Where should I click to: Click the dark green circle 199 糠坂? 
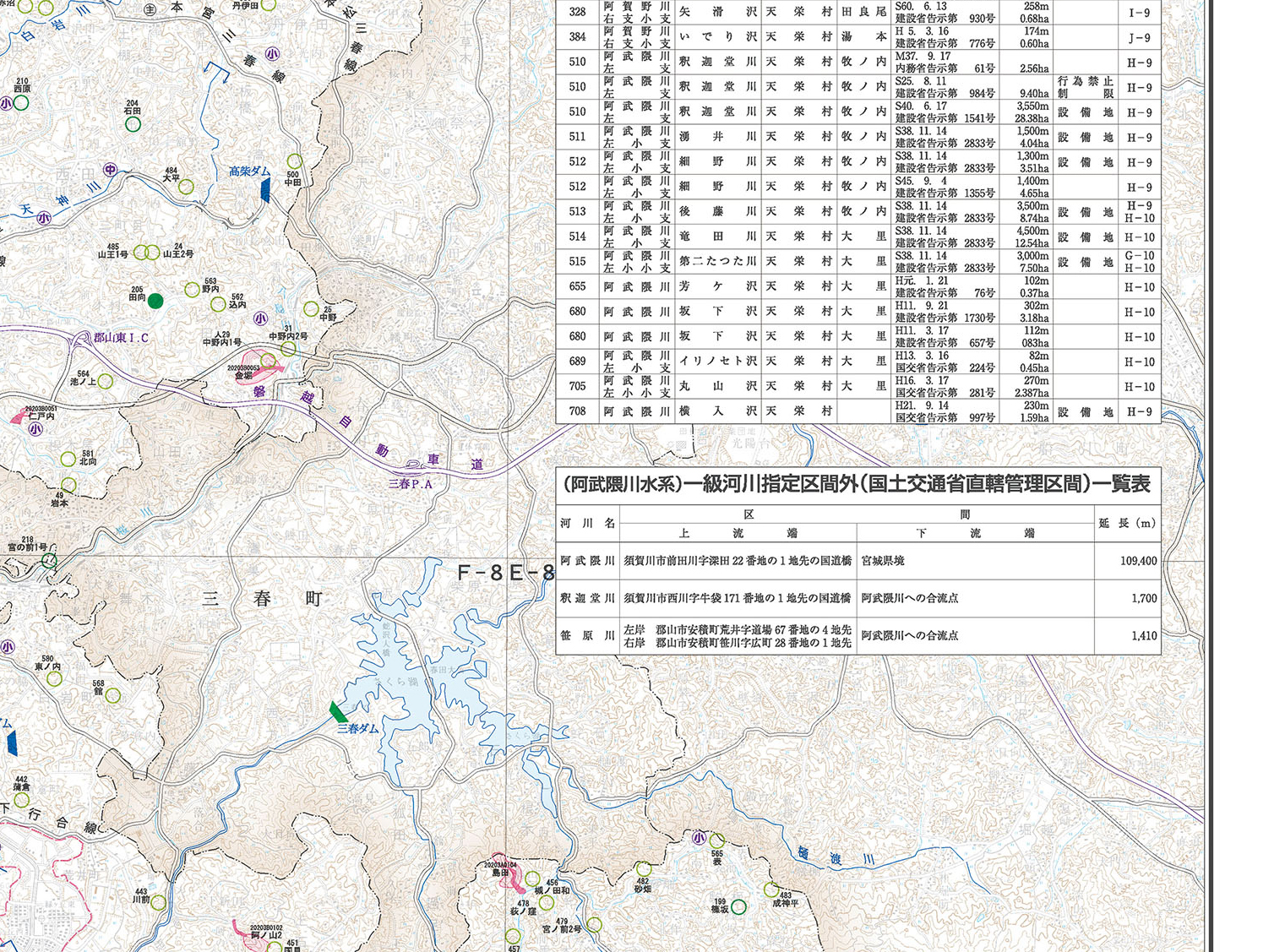738,907
